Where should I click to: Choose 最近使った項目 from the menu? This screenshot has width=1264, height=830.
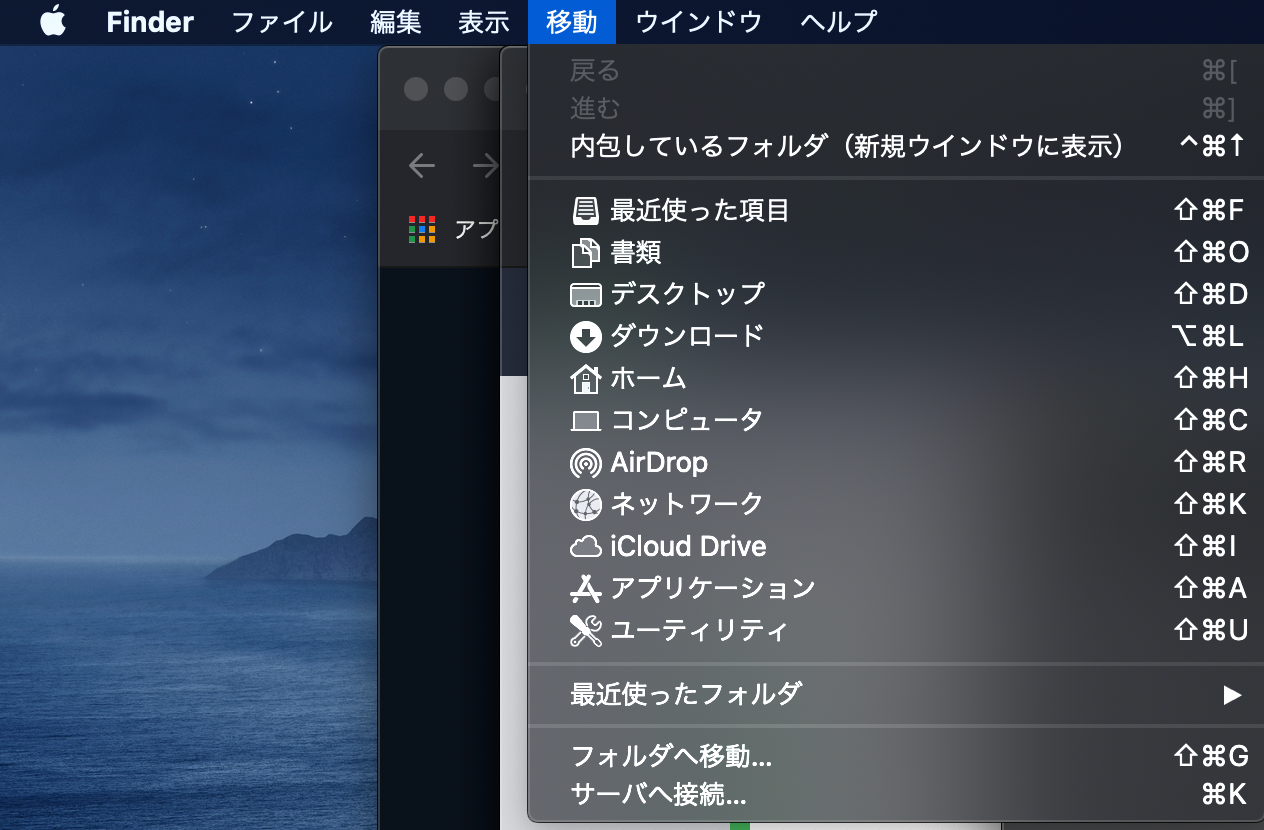pos(896,211)
